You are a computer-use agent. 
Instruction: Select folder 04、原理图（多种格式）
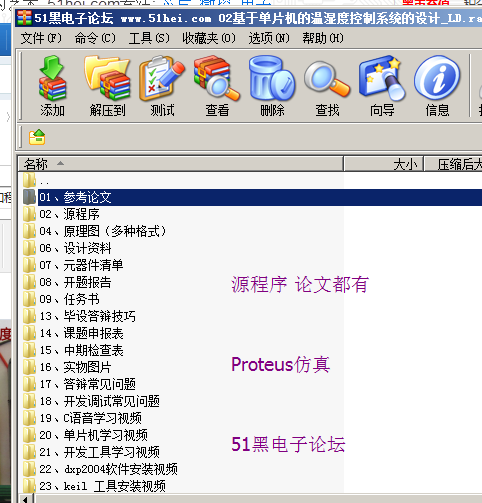click(x=94, y=231)
